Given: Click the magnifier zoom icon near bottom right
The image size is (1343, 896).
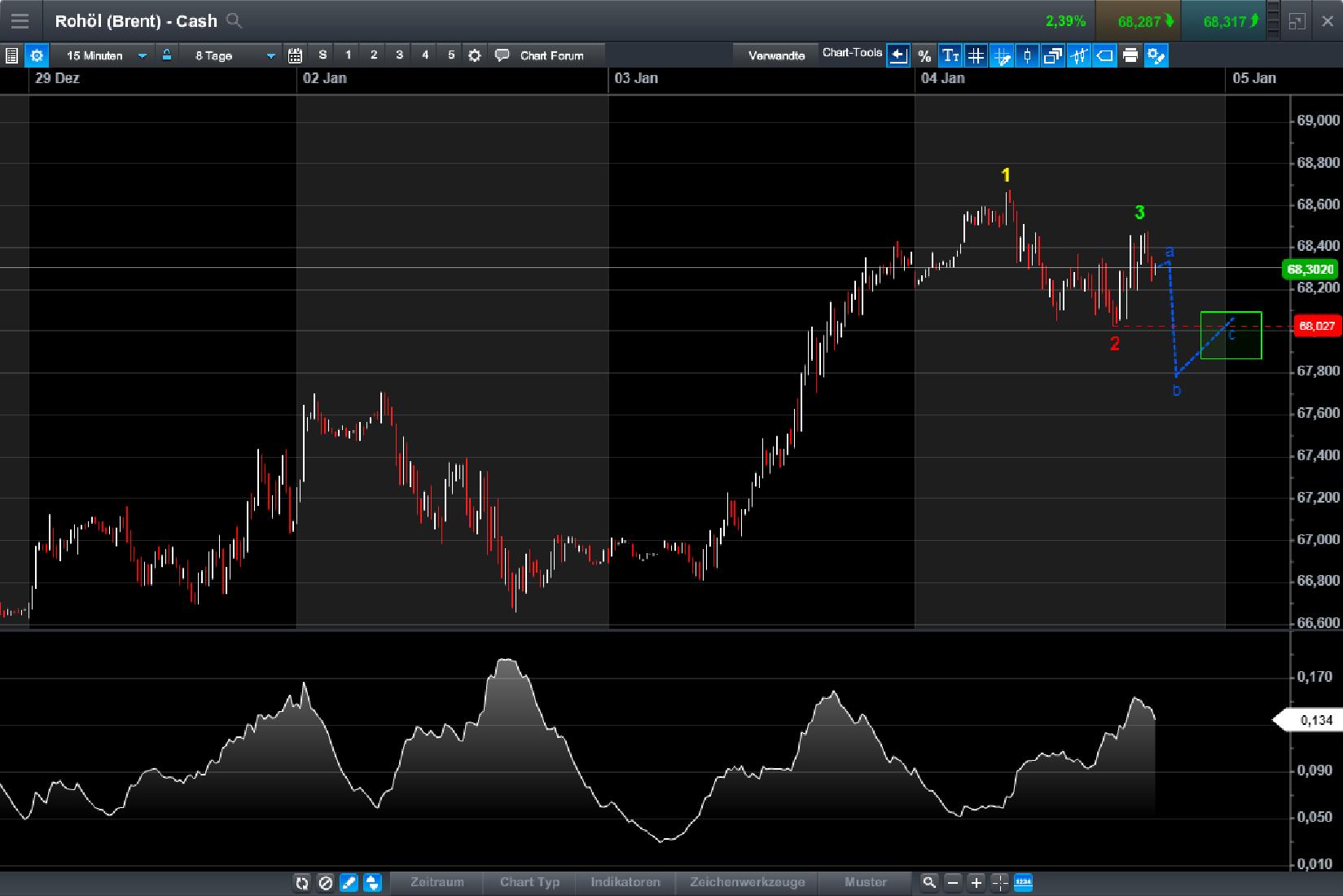Looking at the screenshot, I should 929,883.
